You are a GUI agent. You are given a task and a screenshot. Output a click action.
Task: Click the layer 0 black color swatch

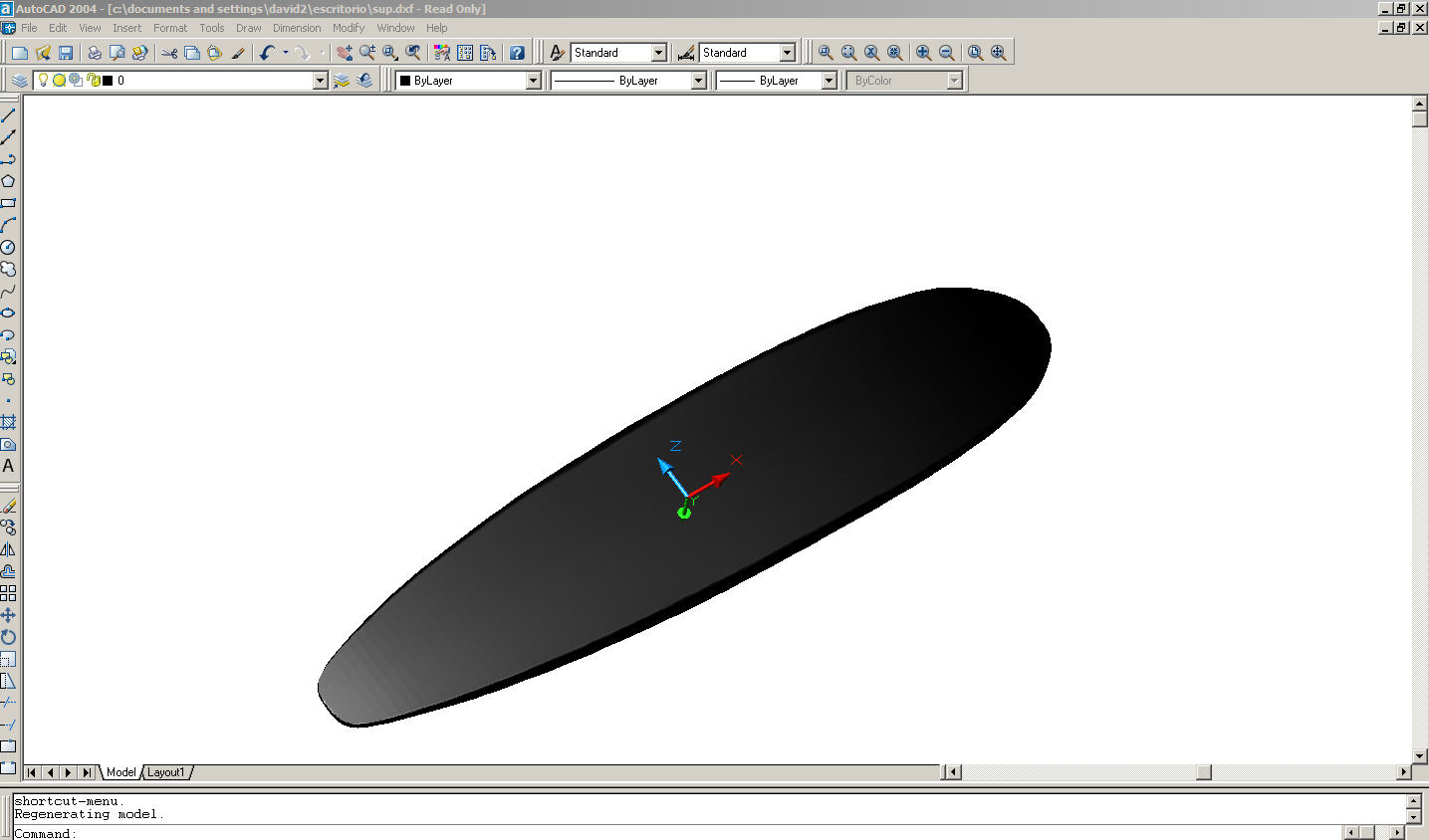click(x=108, y=81)
